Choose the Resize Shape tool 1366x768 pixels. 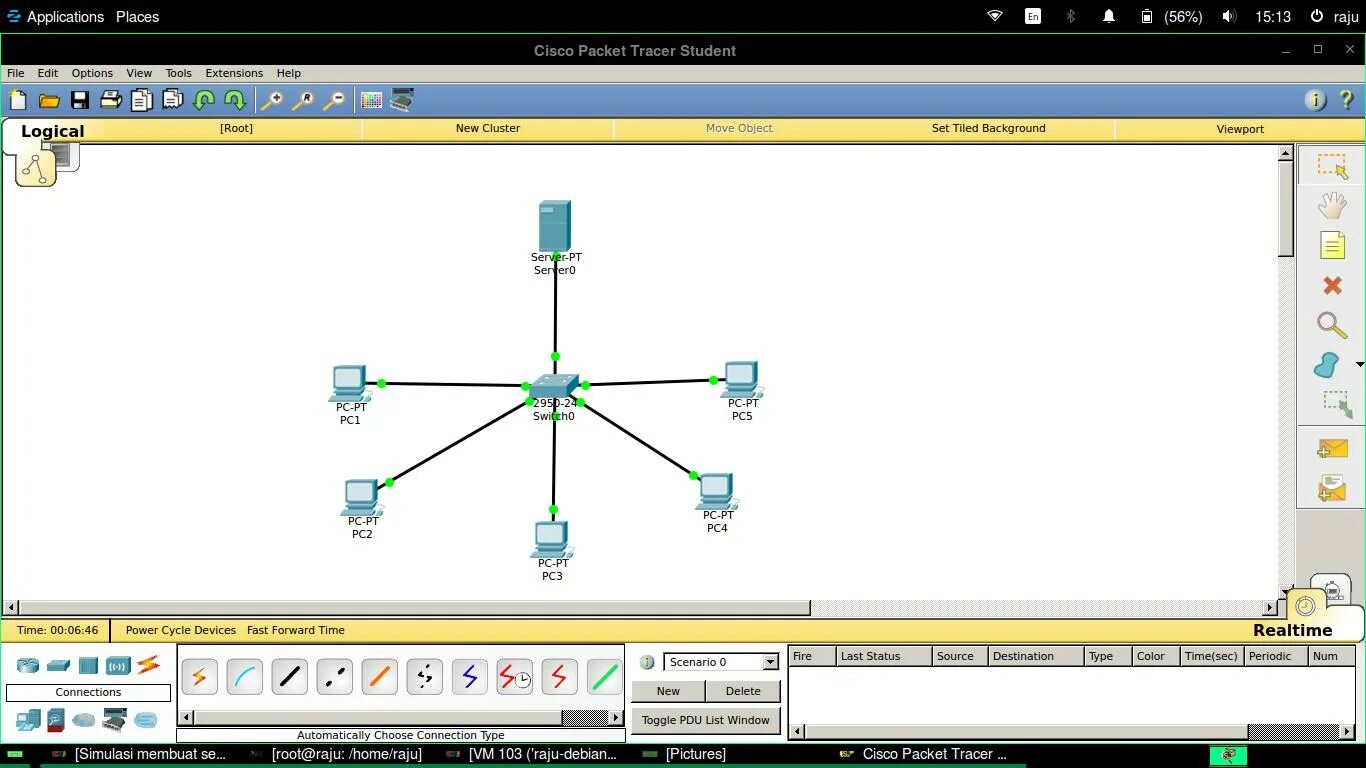tap(1336, 404)
